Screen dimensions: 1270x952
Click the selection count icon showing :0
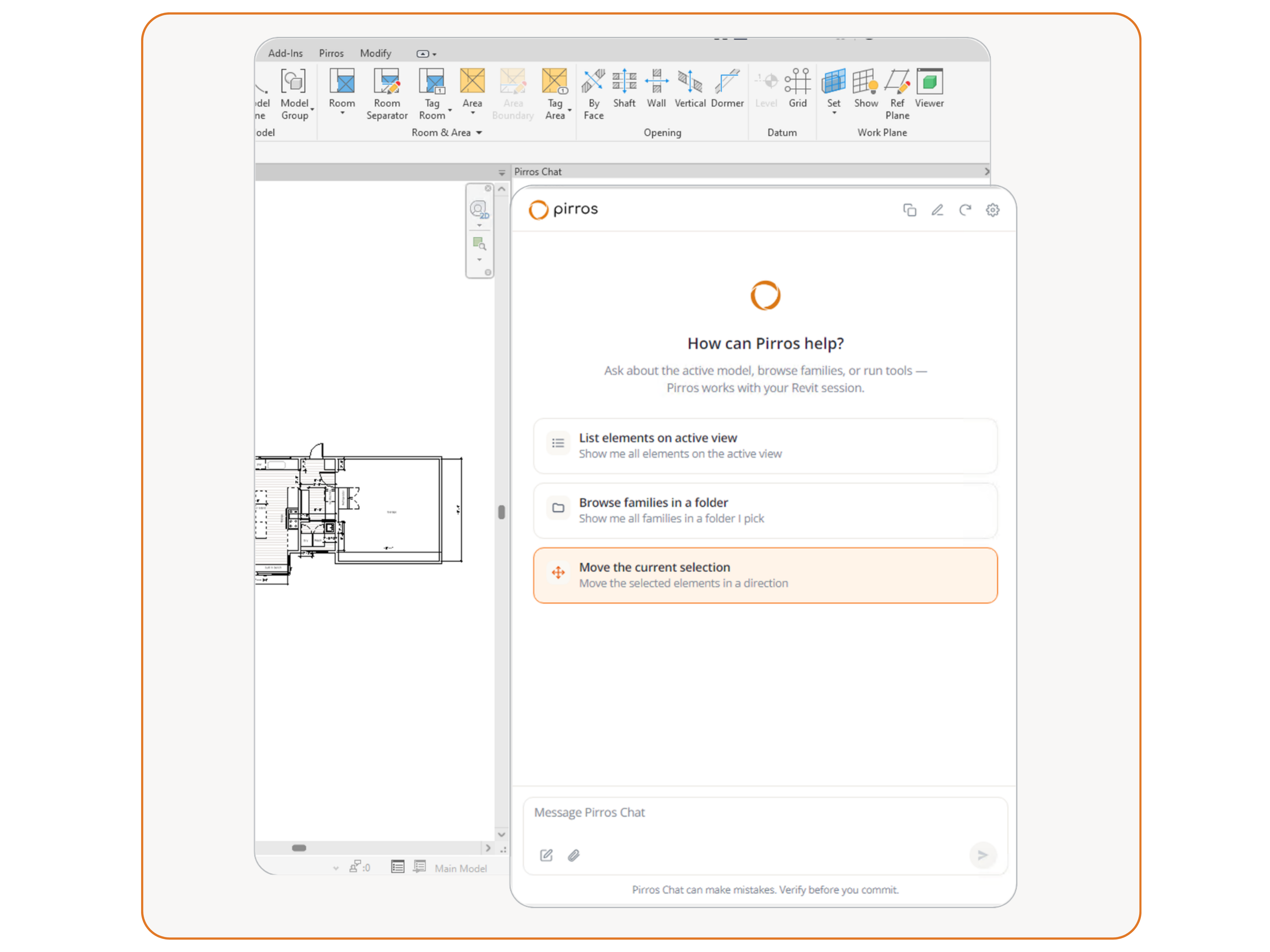(x=360, y=866)
